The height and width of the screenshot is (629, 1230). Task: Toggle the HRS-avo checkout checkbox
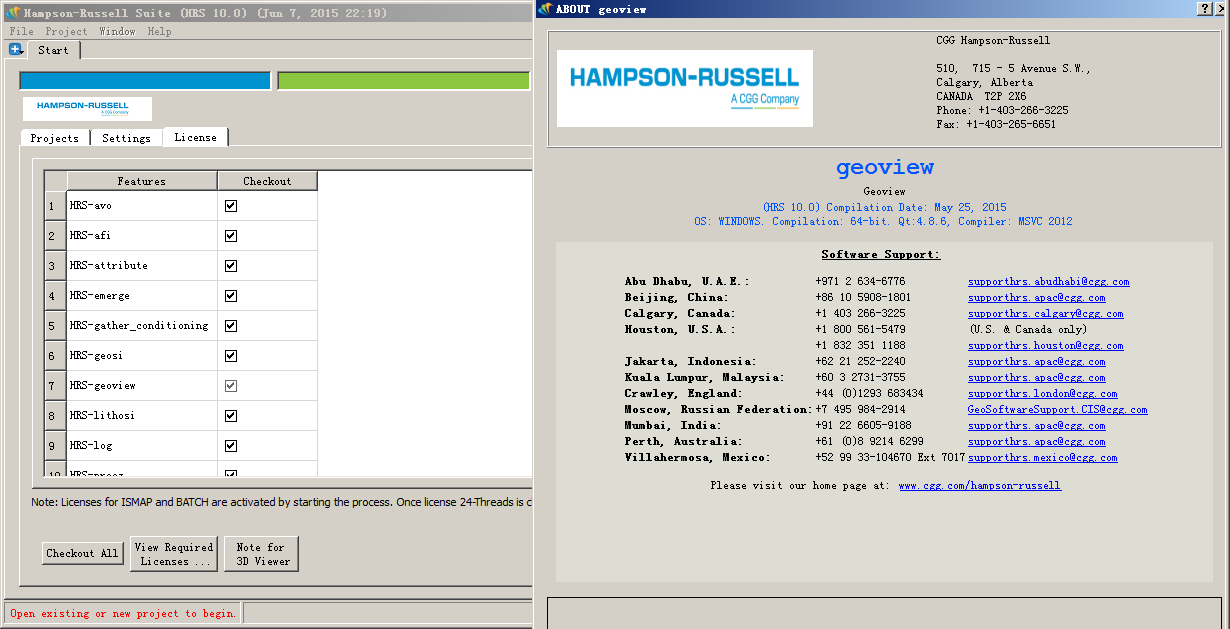click(231, 206)
